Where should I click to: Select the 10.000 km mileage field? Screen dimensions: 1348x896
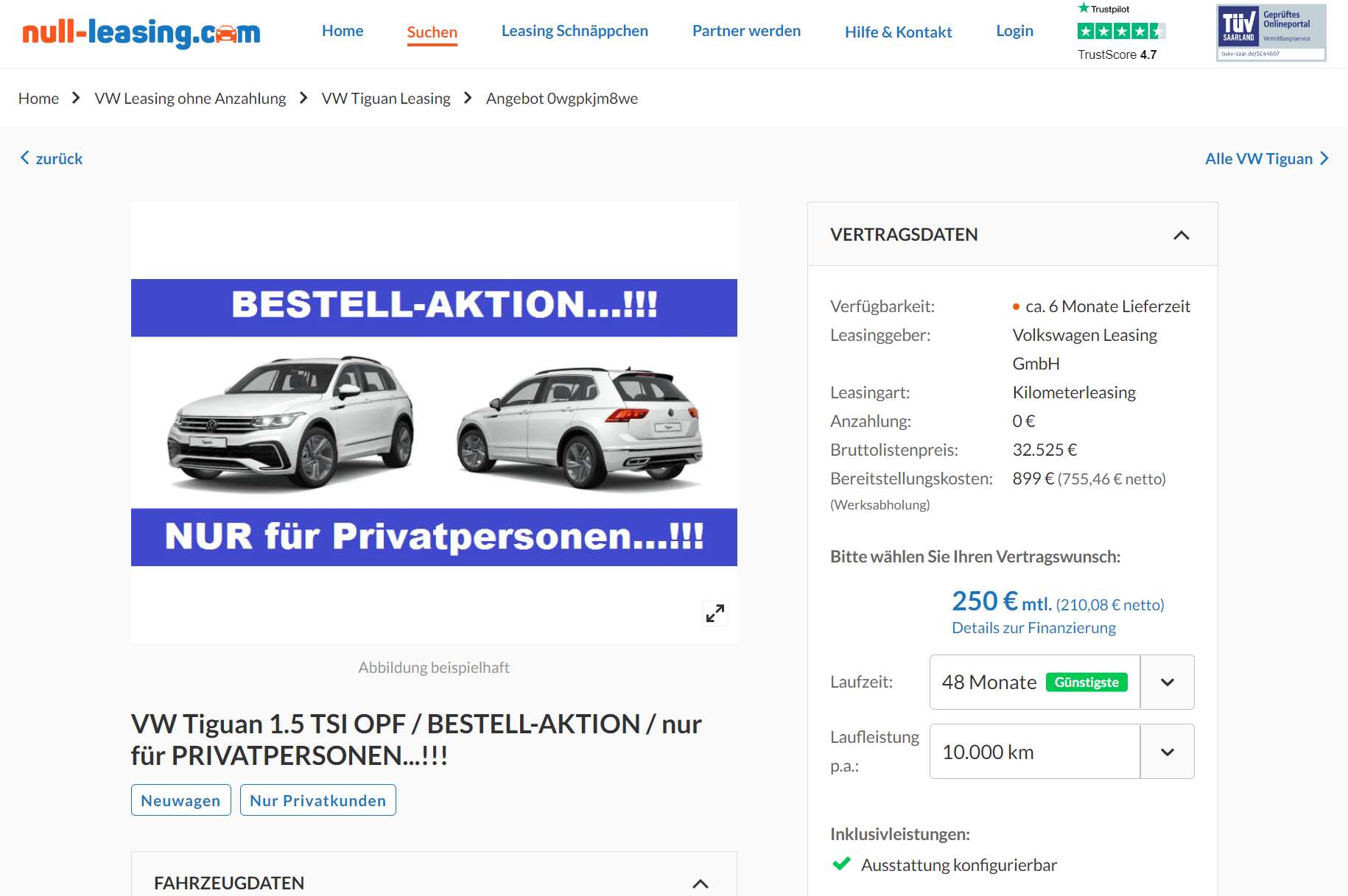(x=1035, y=752)
